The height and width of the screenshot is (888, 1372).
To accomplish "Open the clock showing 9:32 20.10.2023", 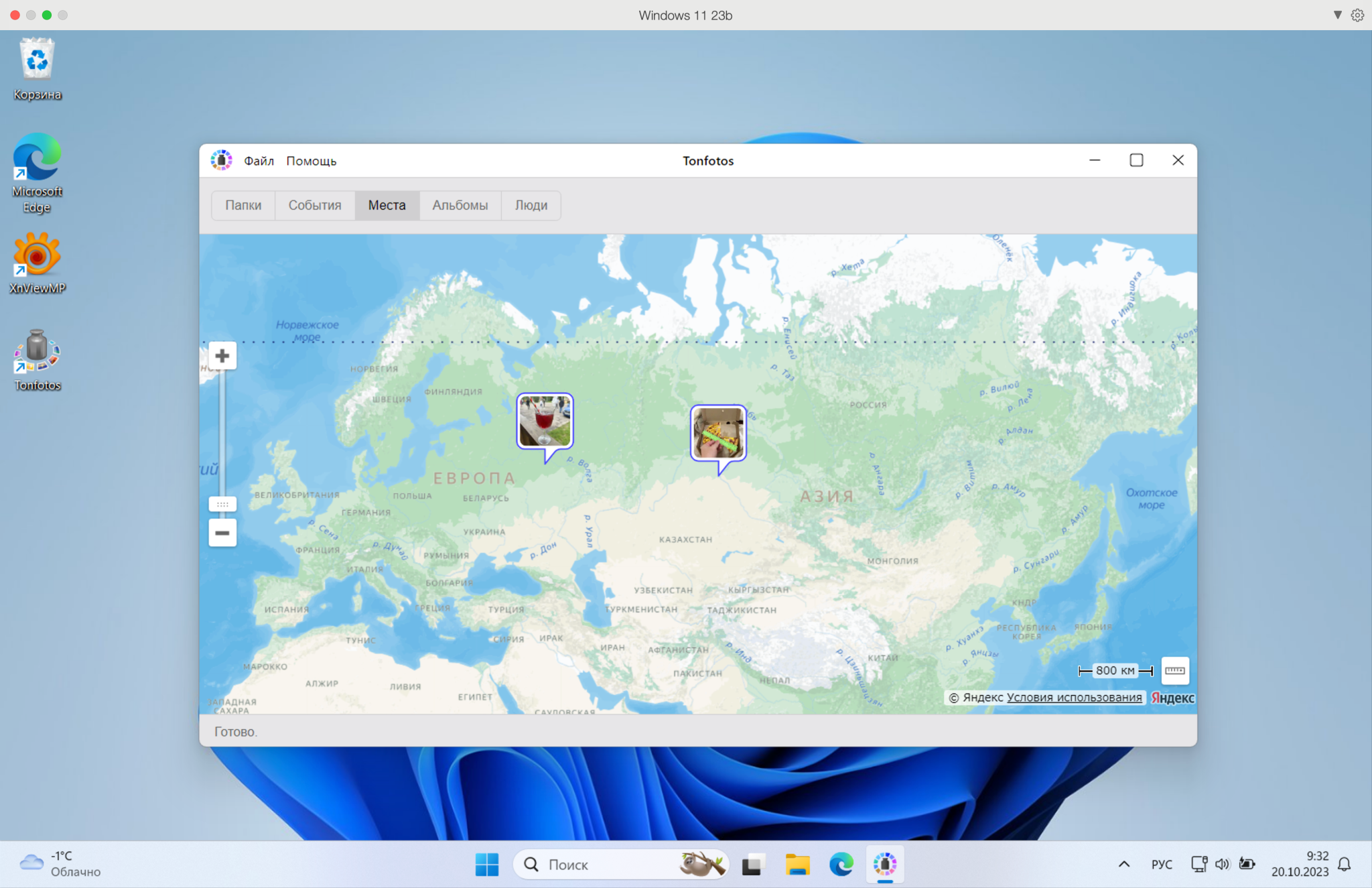I will [1300, 864].
